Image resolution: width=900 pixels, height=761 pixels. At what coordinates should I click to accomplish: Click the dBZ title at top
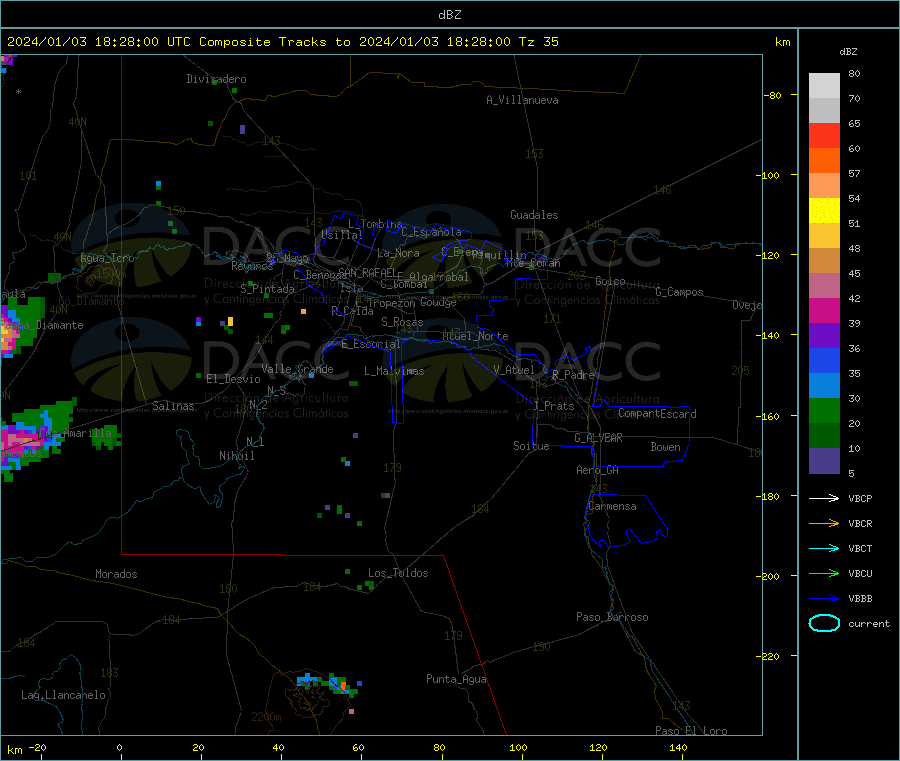[449, 15]
